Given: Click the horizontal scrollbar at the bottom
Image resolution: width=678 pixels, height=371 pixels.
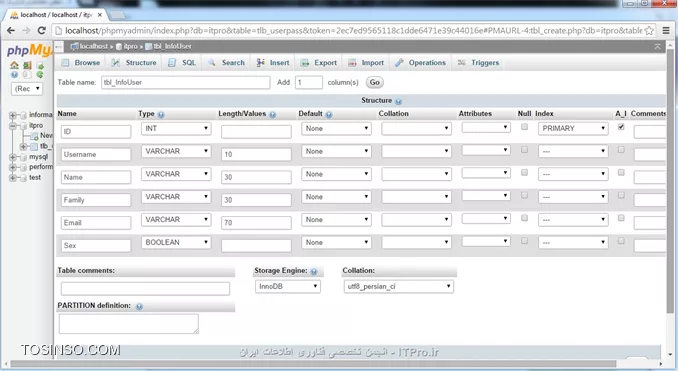Looking at the screenshot, I should (313, 364).
